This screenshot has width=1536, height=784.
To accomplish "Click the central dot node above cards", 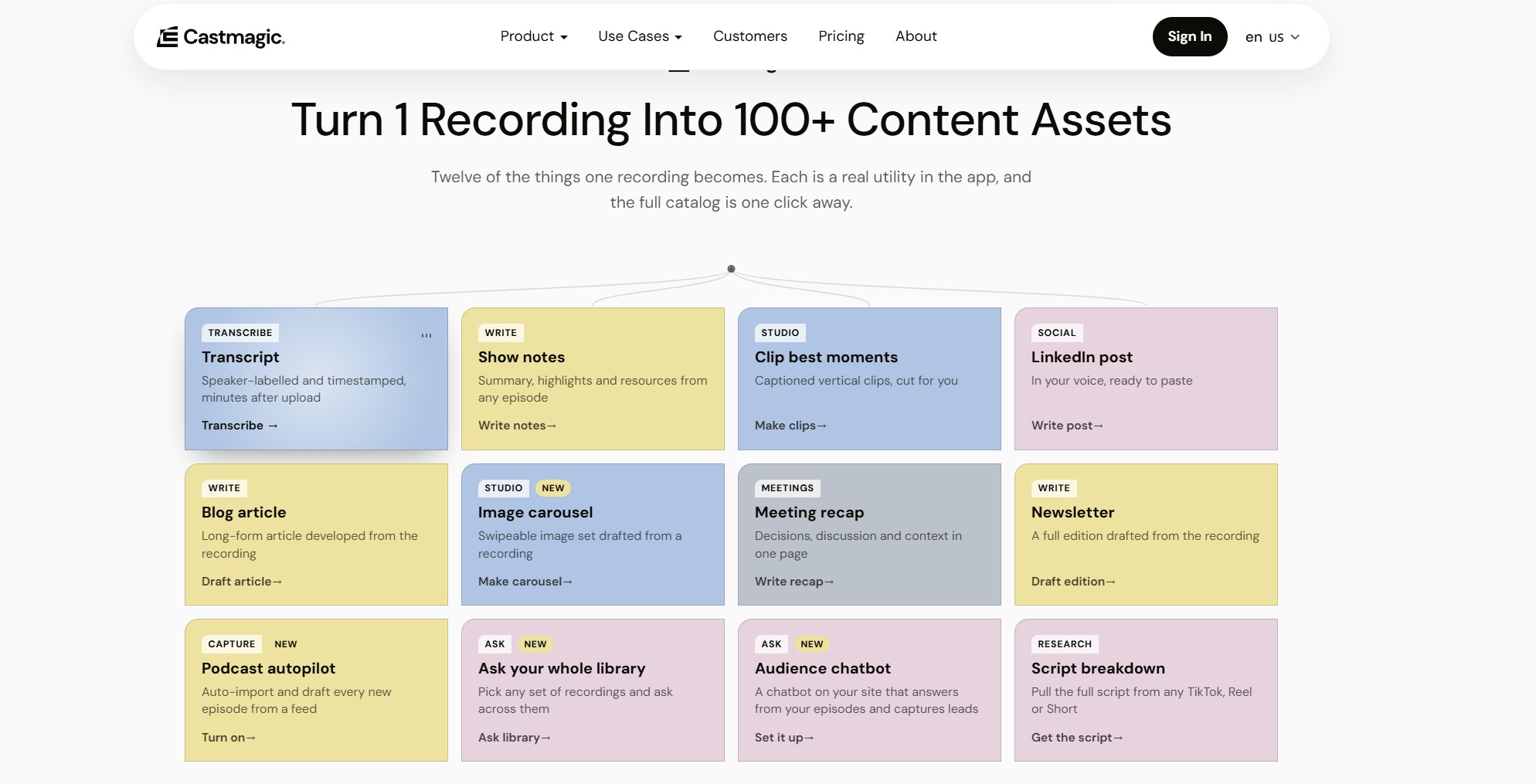I will 731,269.
